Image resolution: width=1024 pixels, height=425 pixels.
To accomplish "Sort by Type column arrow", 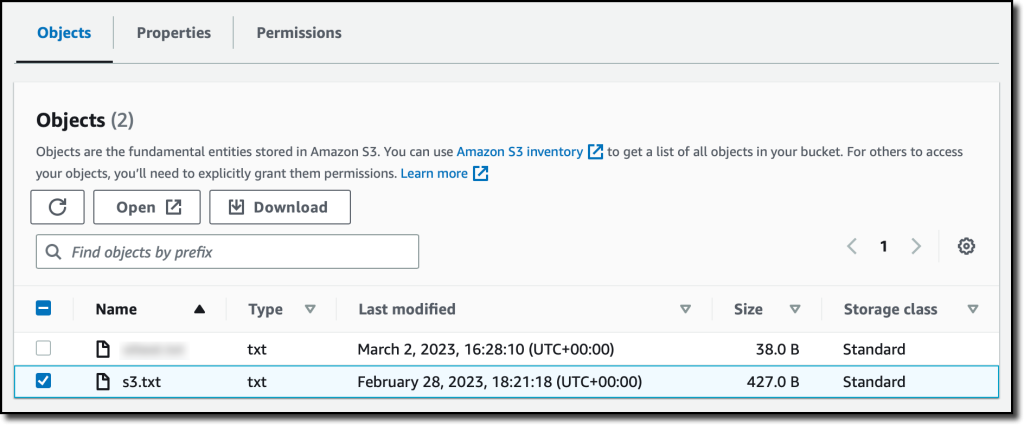I will (x=310, y=309).
